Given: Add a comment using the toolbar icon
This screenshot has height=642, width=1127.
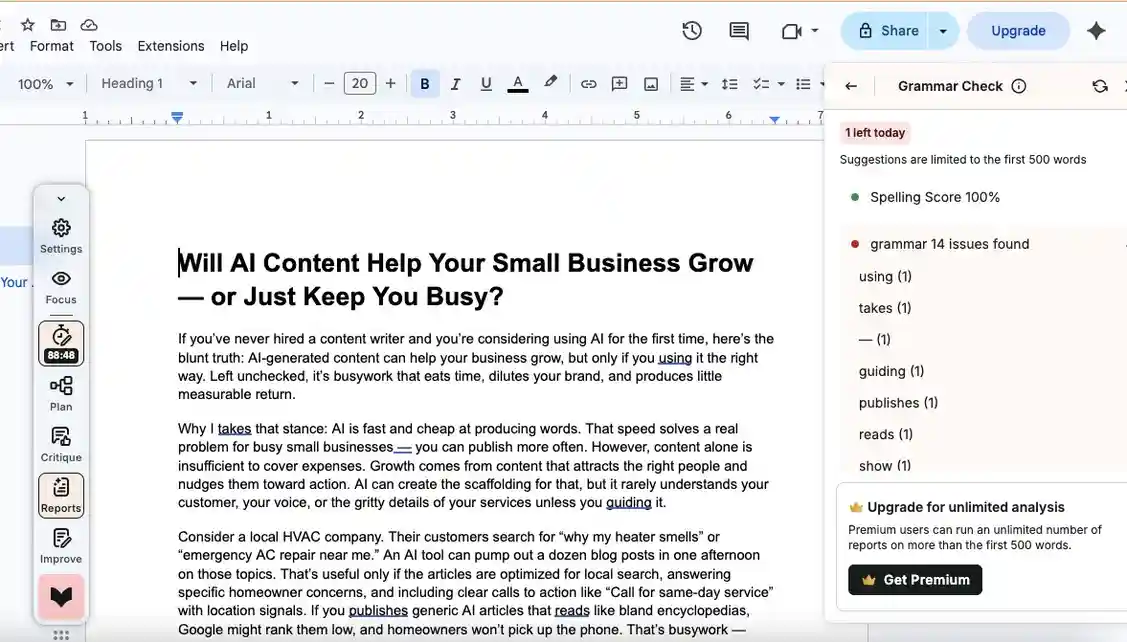Looking at the screenshot, I should pyautogui.click(x=619, y=84).
